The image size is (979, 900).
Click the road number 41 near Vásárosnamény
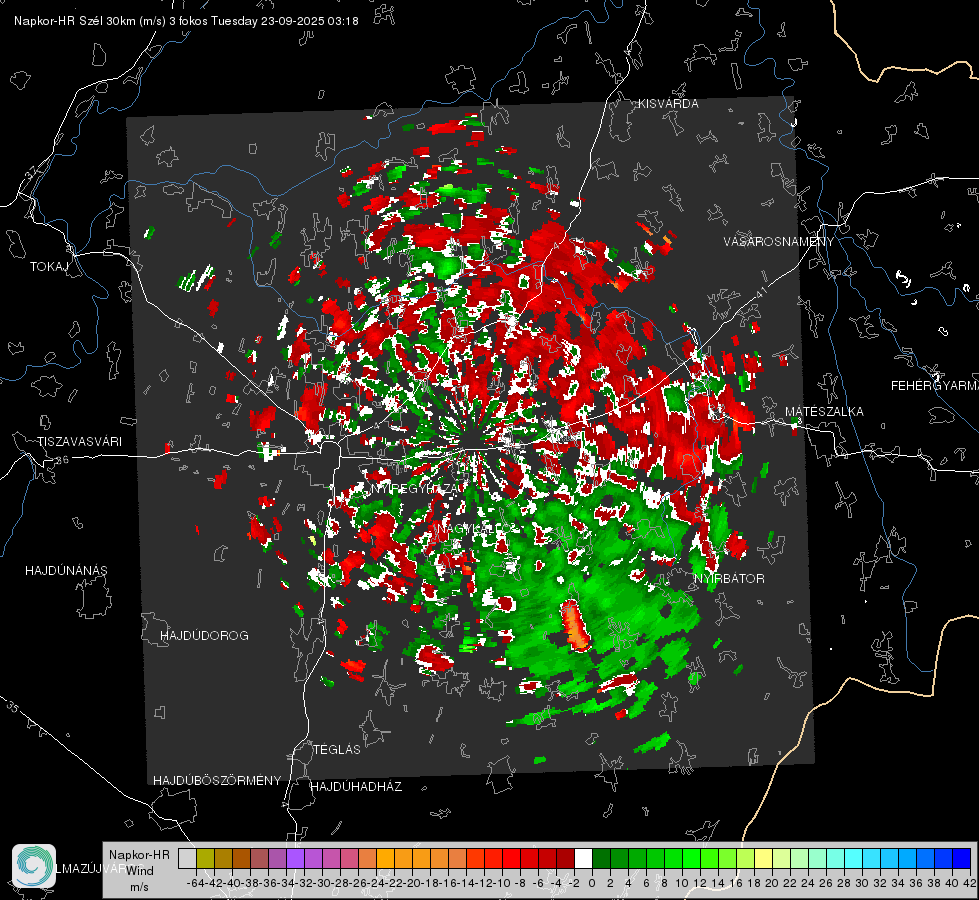[760, 291]
